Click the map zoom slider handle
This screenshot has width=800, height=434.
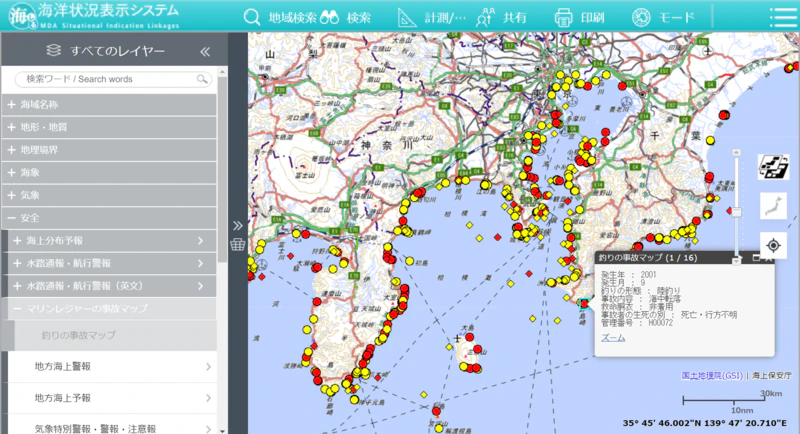point(738,211)
